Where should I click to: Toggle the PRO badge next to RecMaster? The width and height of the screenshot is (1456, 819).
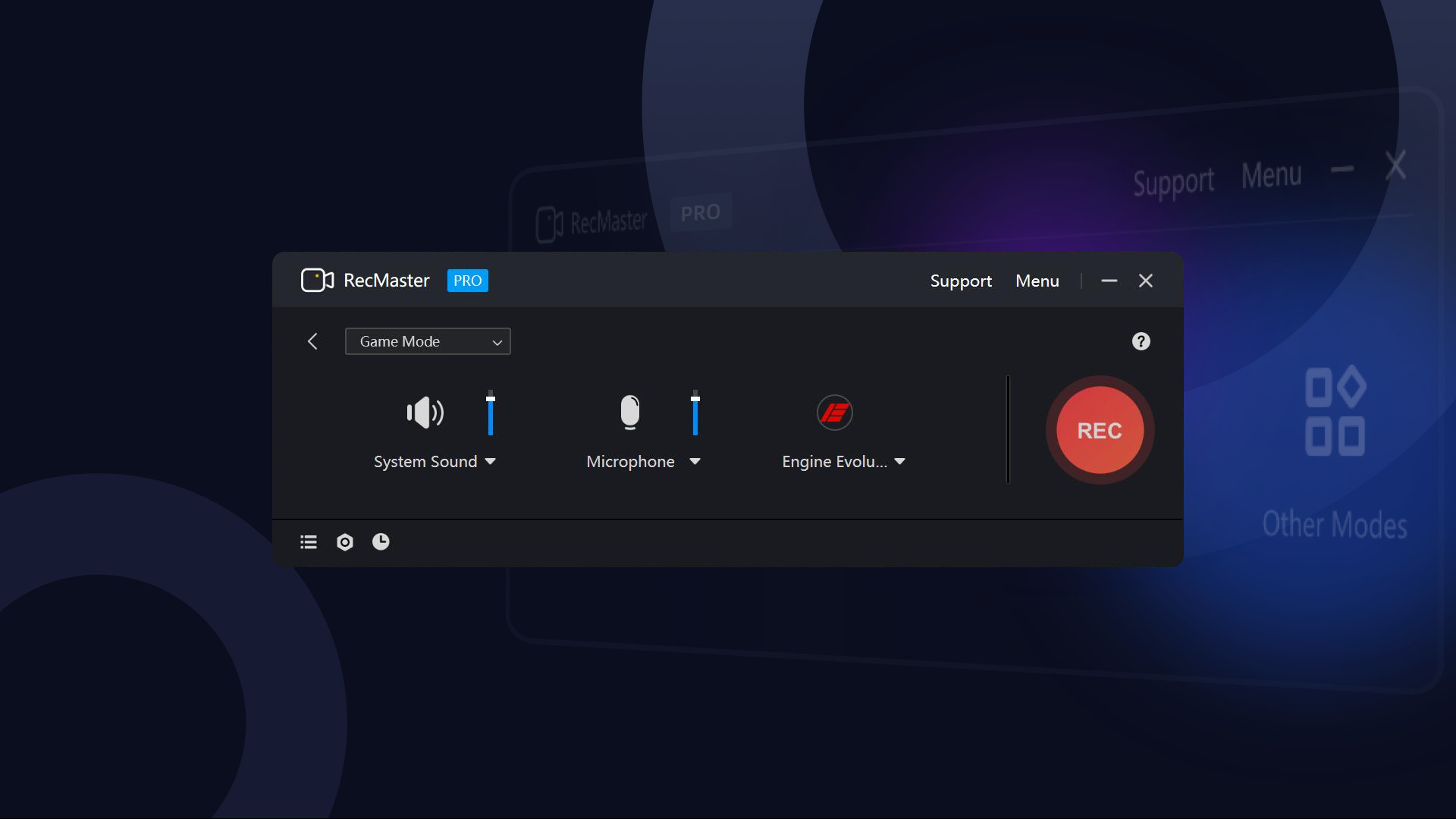click(467, 281)
